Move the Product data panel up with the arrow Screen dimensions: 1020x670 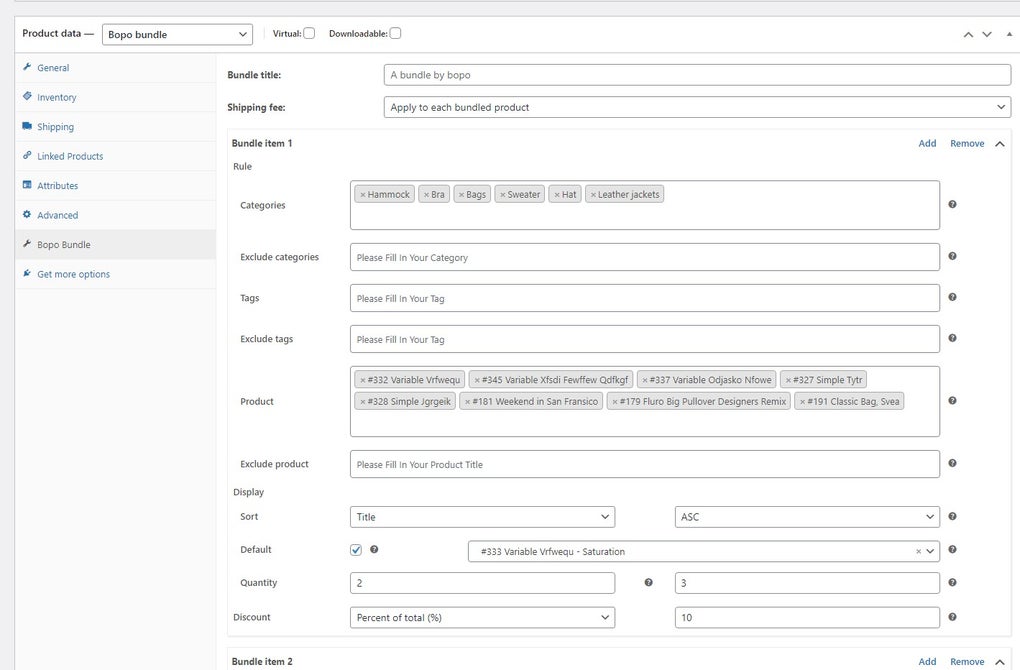967,33
